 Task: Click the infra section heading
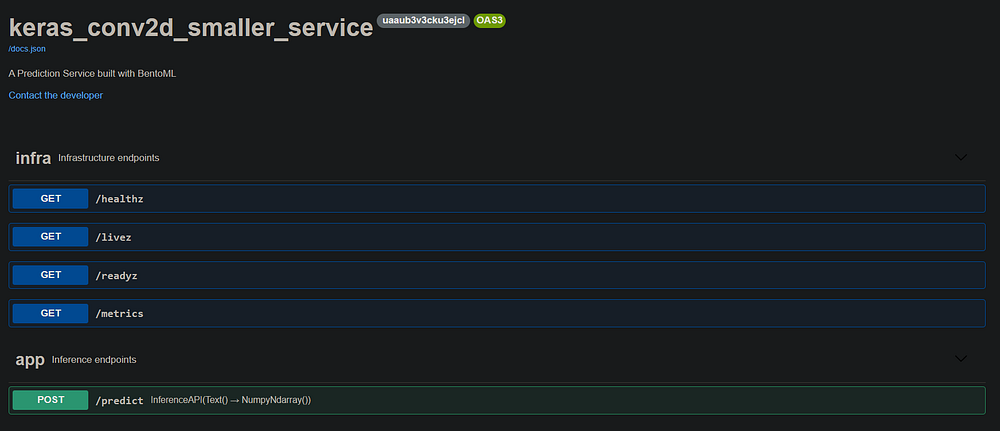coord(33,158)
